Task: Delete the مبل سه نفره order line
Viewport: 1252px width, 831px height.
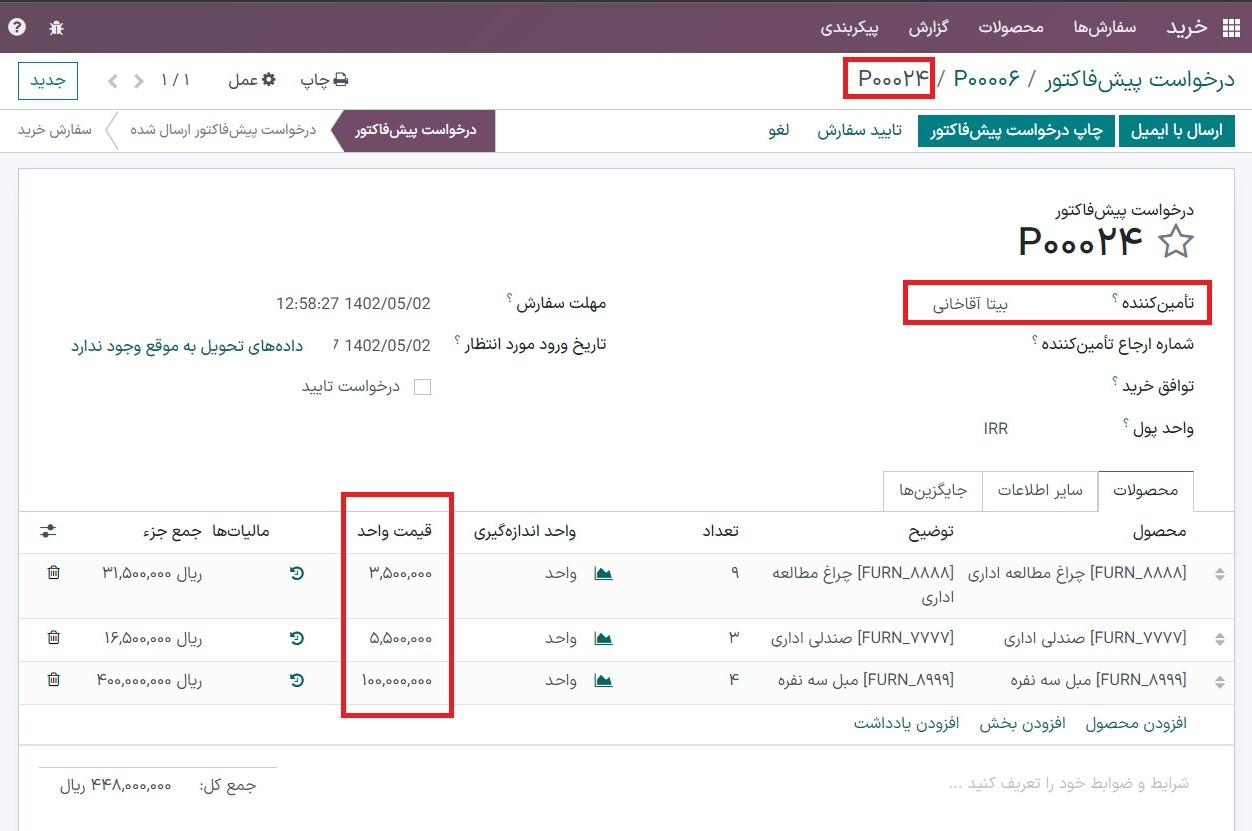Action: pos(54,680)
